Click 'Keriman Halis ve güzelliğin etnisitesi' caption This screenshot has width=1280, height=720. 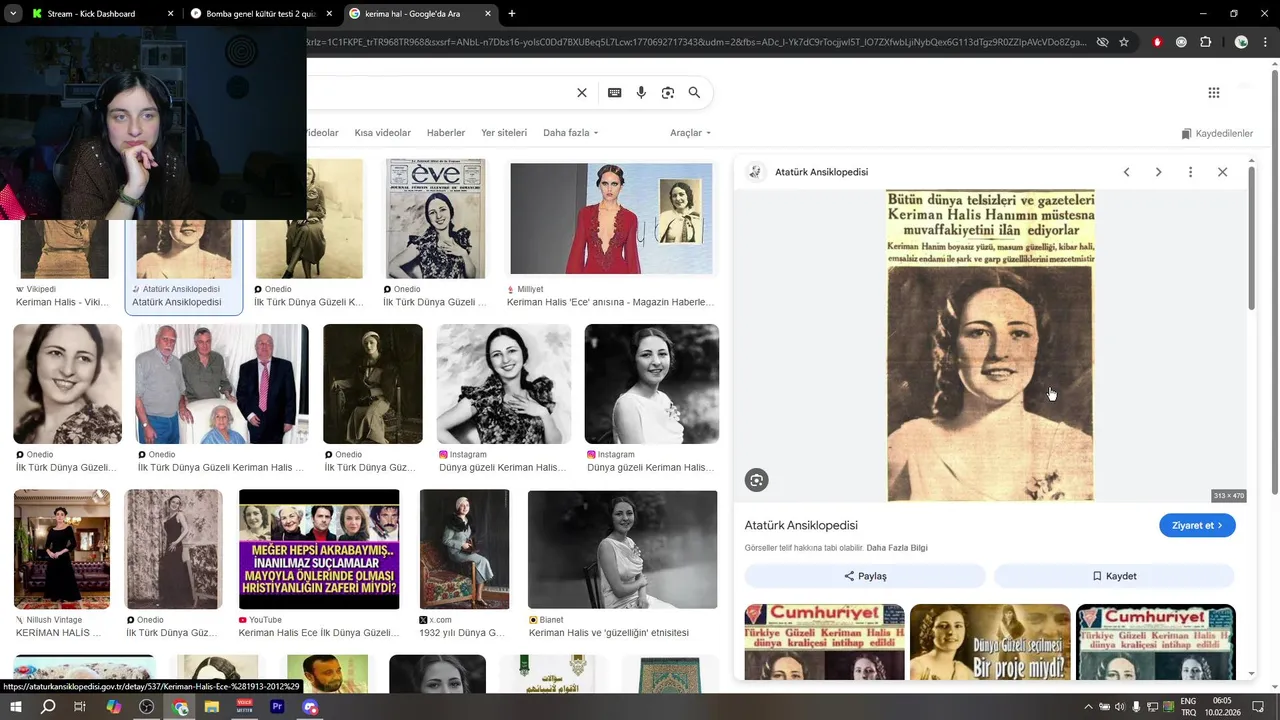[x=608, y=633]
